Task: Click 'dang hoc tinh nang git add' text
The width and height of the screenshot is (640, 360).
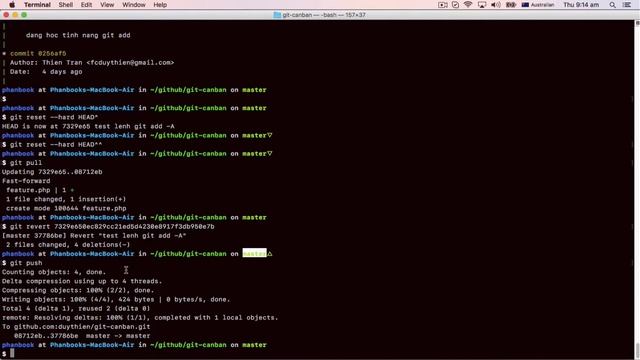Action: [78, 35]
